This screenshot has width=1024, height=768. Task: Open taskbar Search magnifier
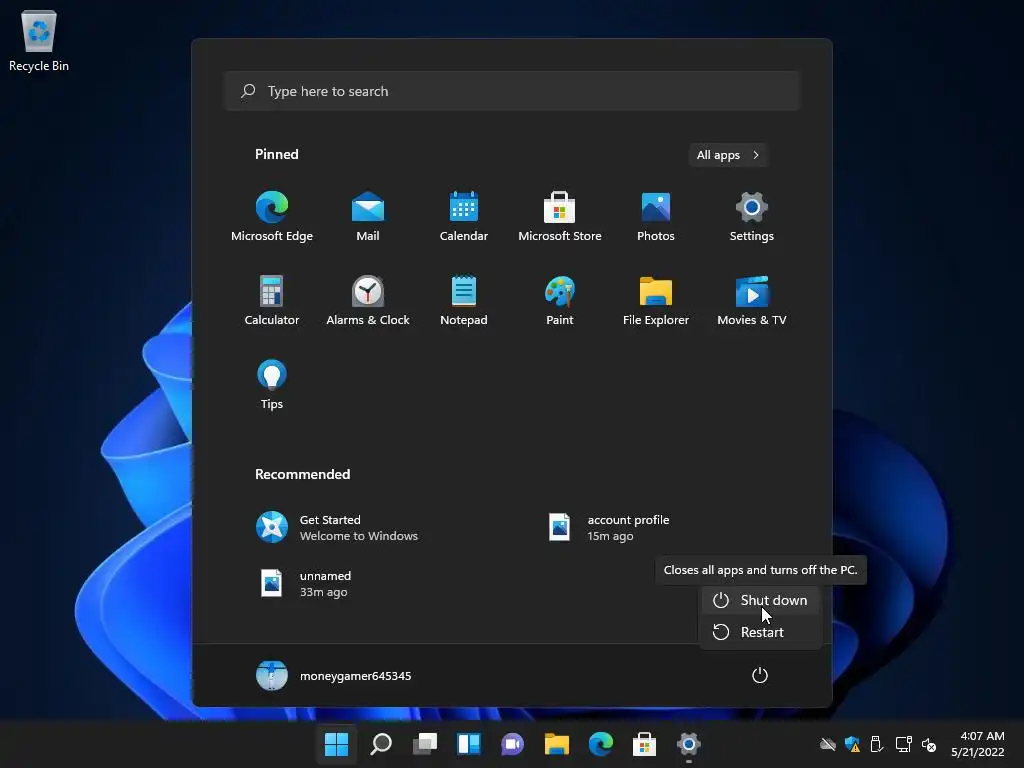pos(381,744)
